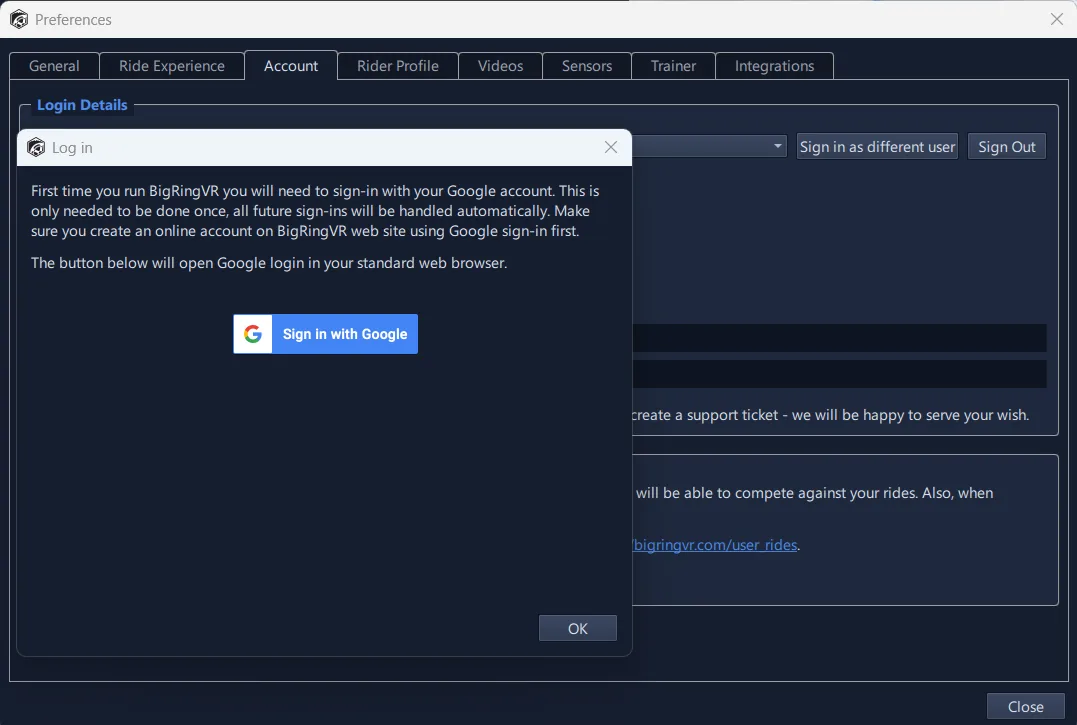Click the Preferences window title text
This screenshot has width=1077, height=725.
tap(73, 20)
